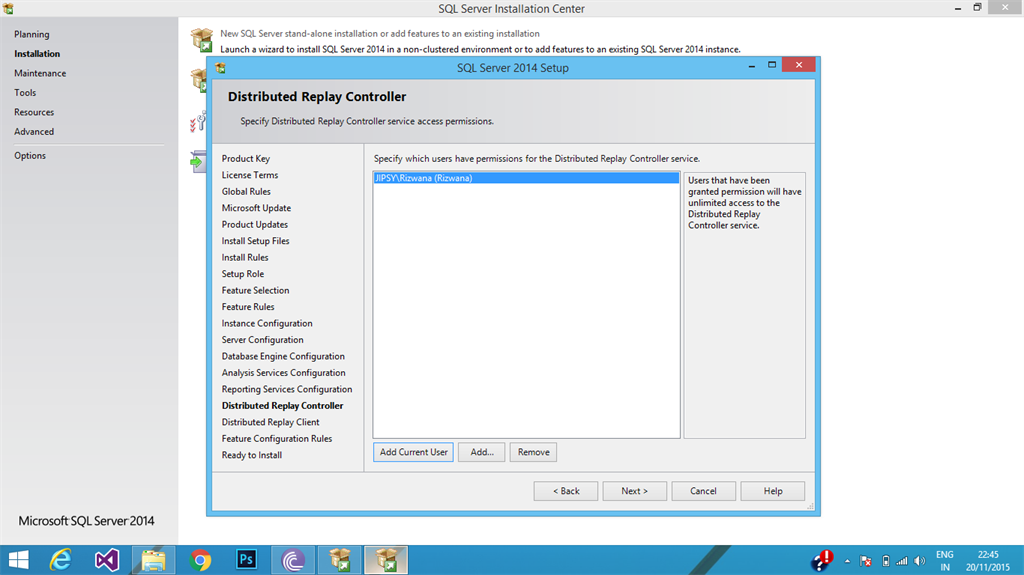Open Help for the setup wizard
The image size is (1024, 575).
(x=773, y=491)
